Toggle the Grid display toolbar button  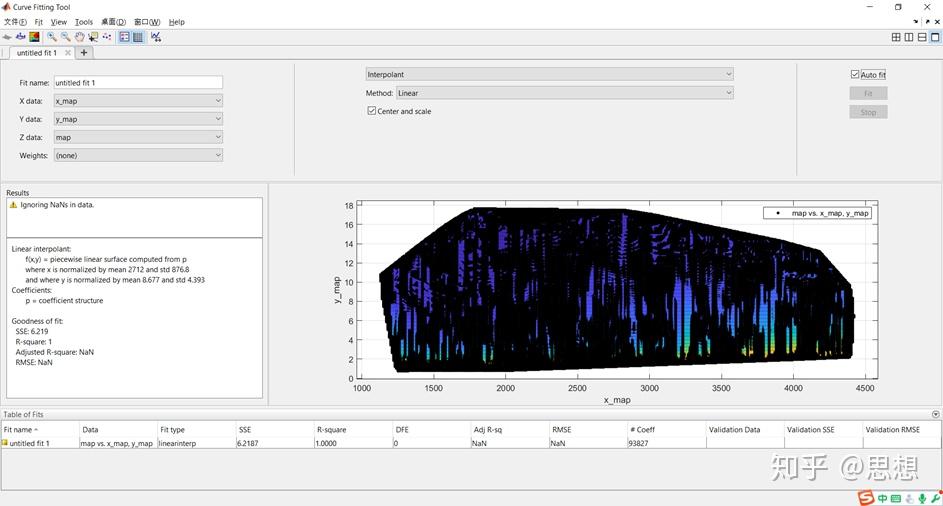click(138, 37)
